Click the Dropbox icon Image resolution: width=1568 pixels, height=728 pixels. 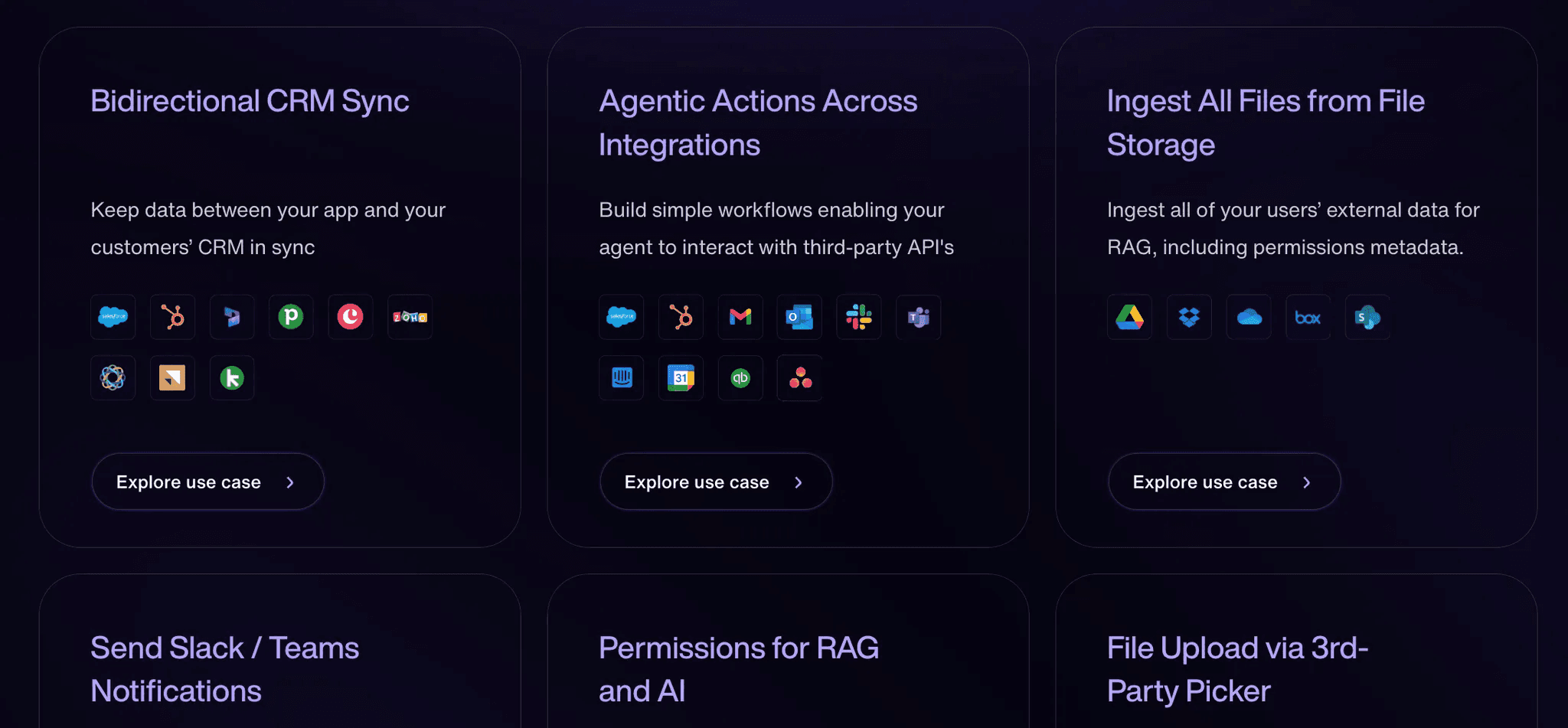point(1189,317)
